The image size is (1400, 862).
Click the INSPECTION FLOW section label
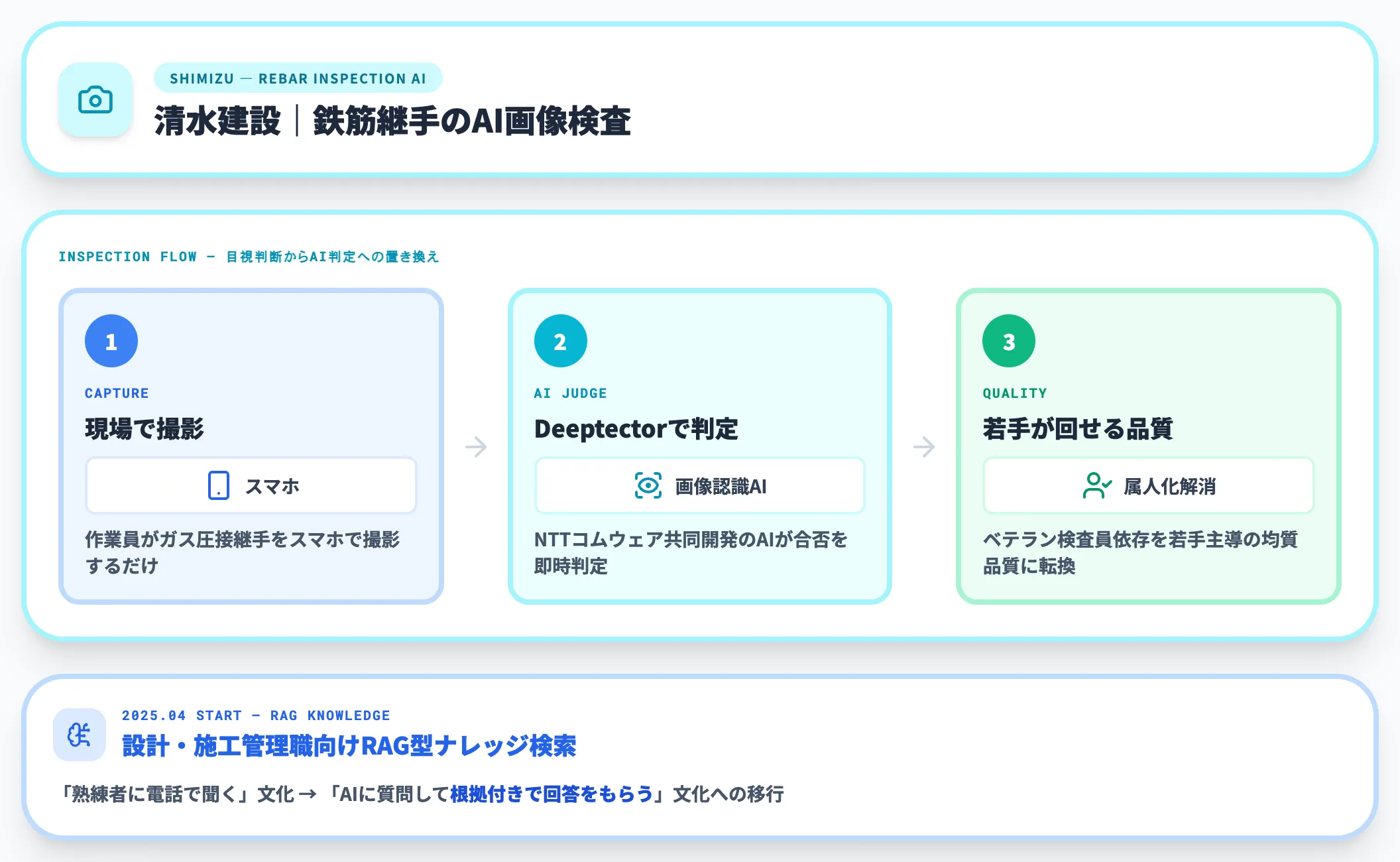tap(249, 257)
